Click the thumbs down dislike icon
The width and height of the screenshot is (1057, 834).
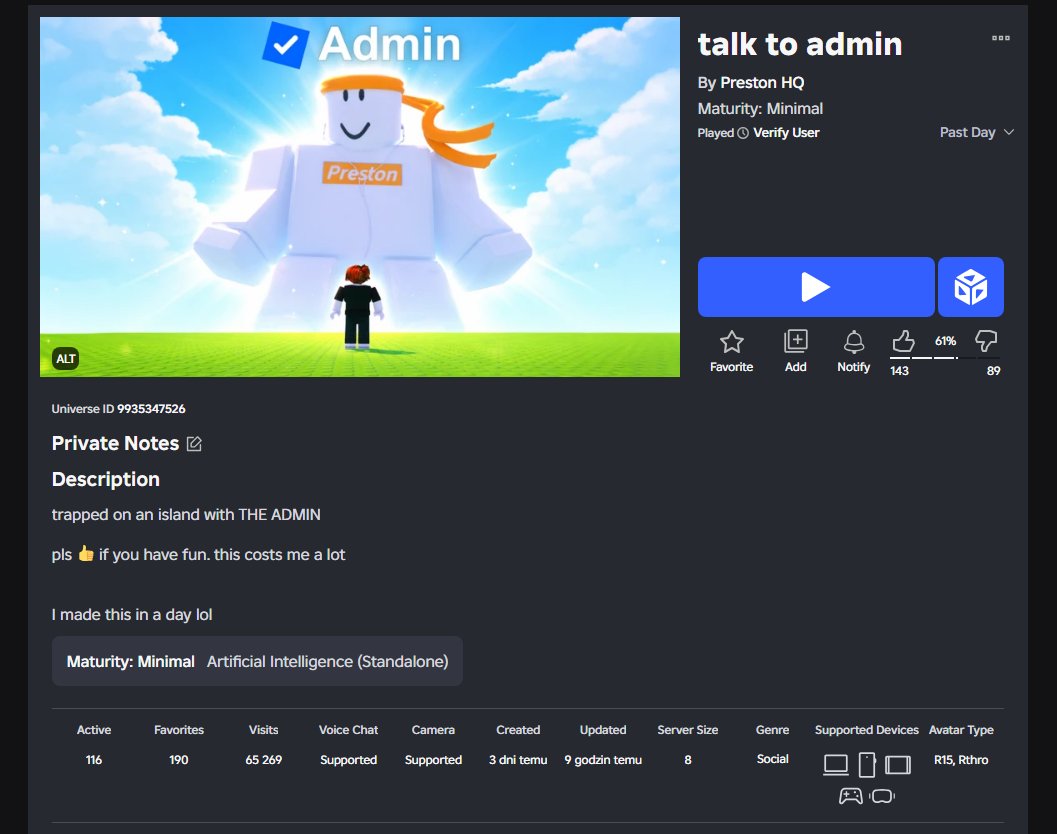click(986, 341)
